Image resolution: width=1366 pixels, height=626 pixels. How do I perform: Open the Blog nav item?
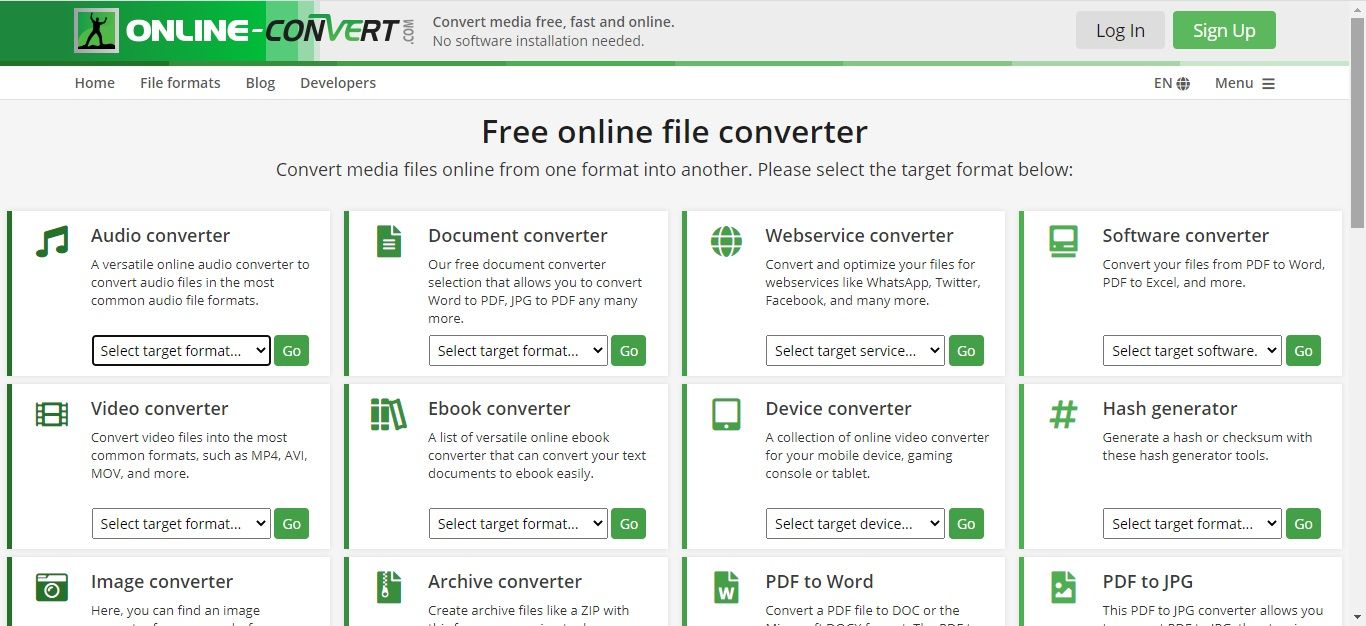click(260, 83)
